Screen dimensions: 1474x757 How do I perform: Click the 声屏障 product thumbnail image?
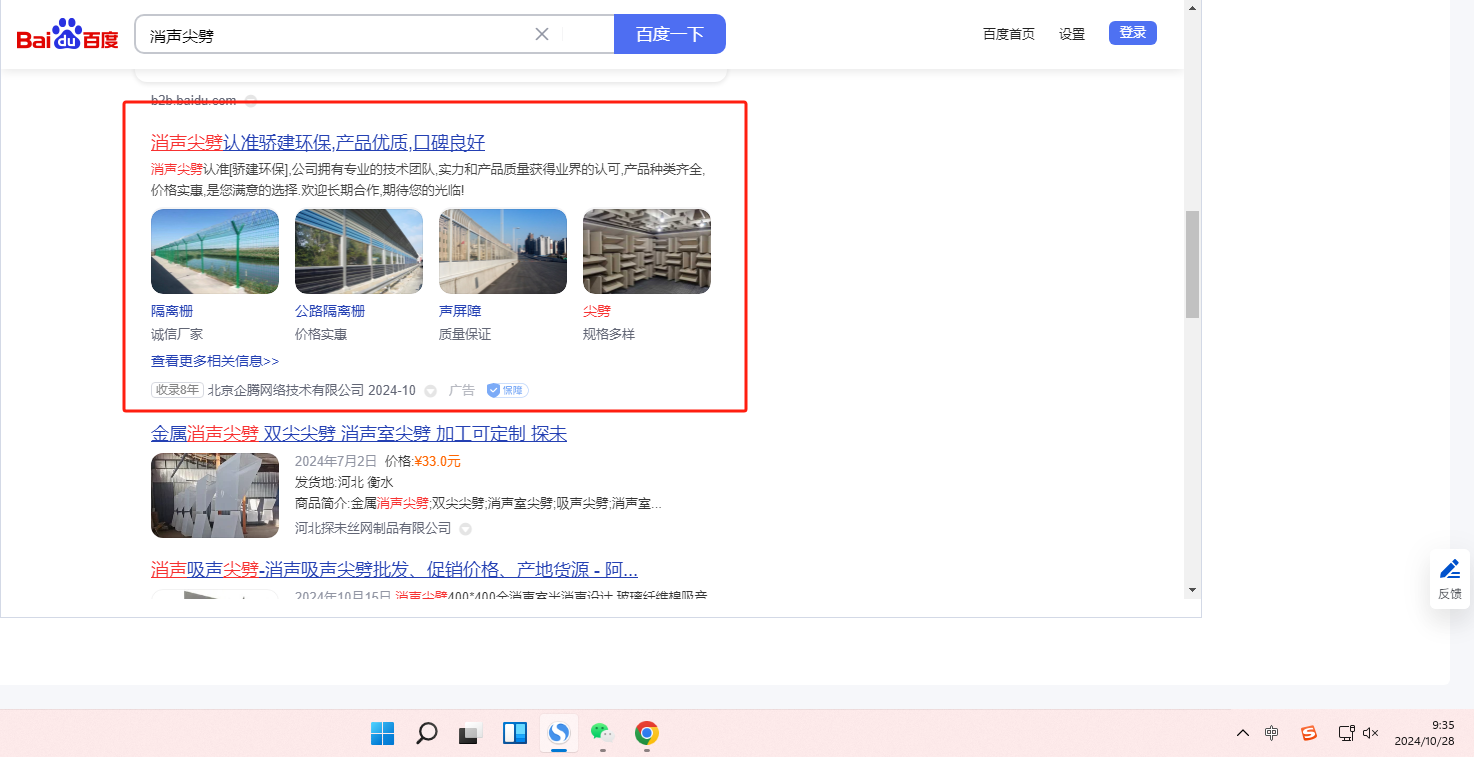pyautogui.click(x=503, y=251)
